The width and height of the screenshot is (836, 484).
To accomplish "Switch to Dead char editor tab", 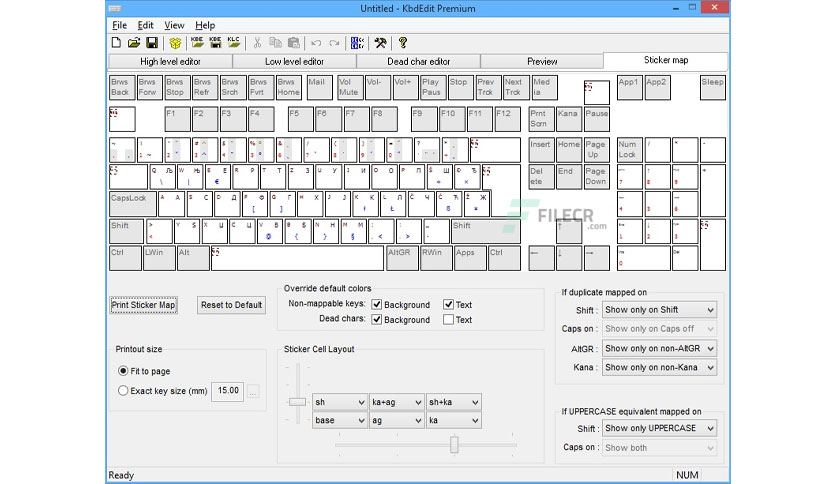I will coord(419,61).
